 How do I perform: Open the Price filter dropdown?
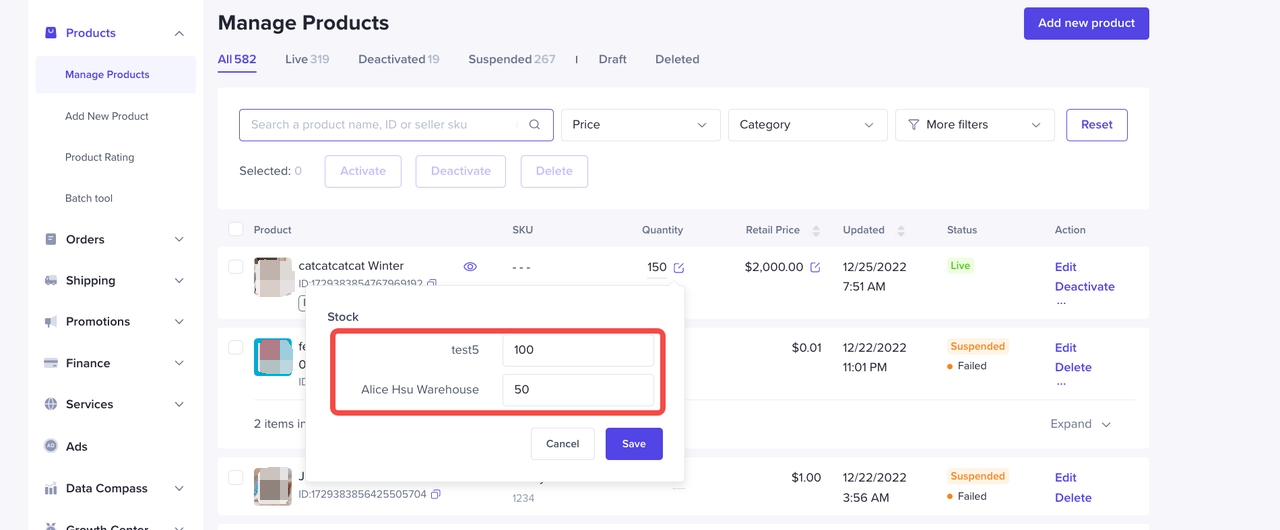(x=640, y=125)
